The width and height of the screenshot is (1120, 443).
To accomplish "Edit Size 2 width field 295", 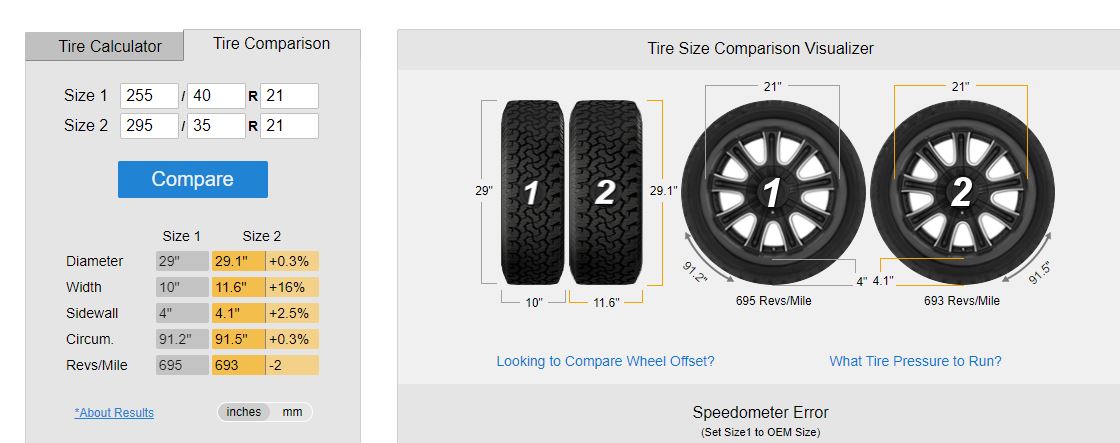I will coord(149,126).
